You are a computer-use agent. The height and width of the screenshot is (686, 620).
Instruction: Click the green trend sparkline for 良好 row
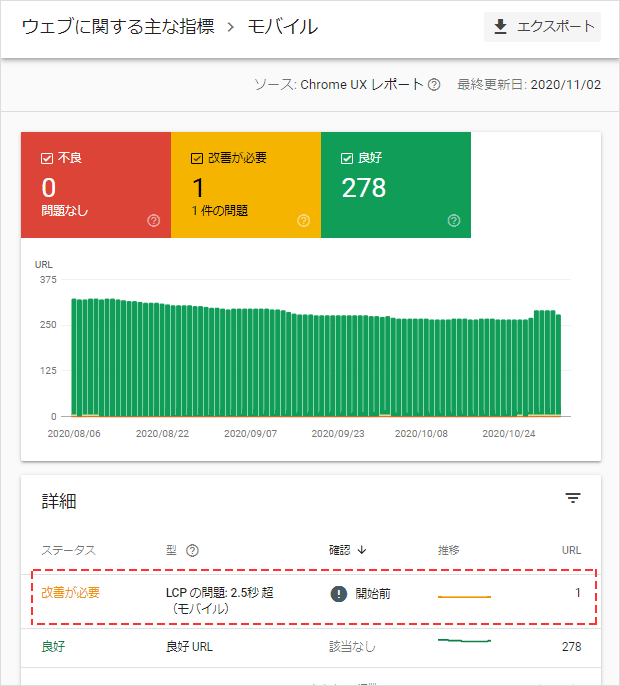click(x=464, y=640)
